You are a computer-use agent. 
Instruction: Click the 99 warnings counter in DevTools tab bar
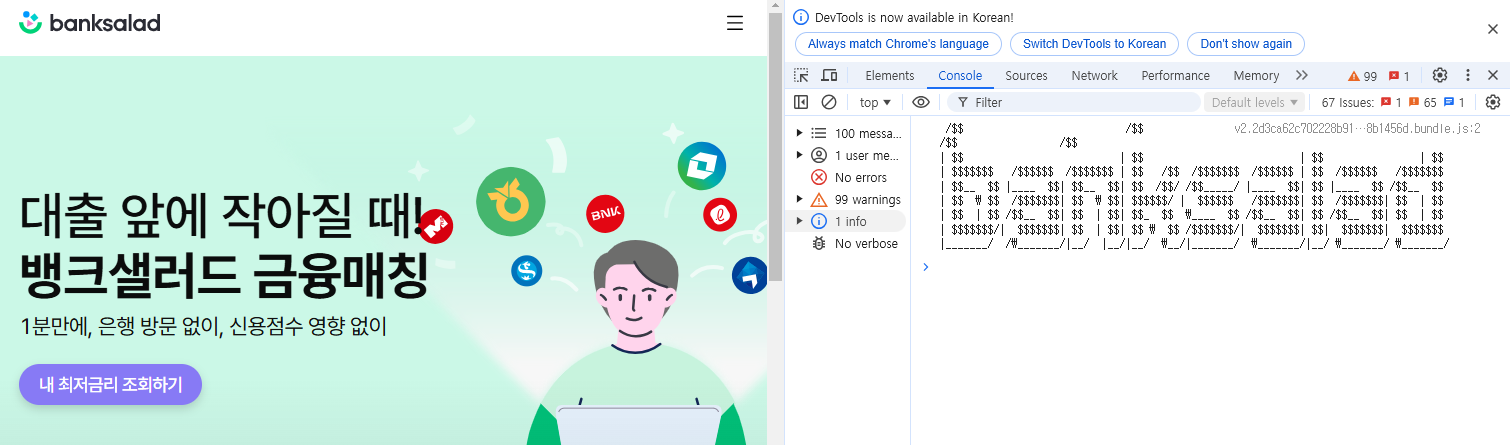[1362, 76]
